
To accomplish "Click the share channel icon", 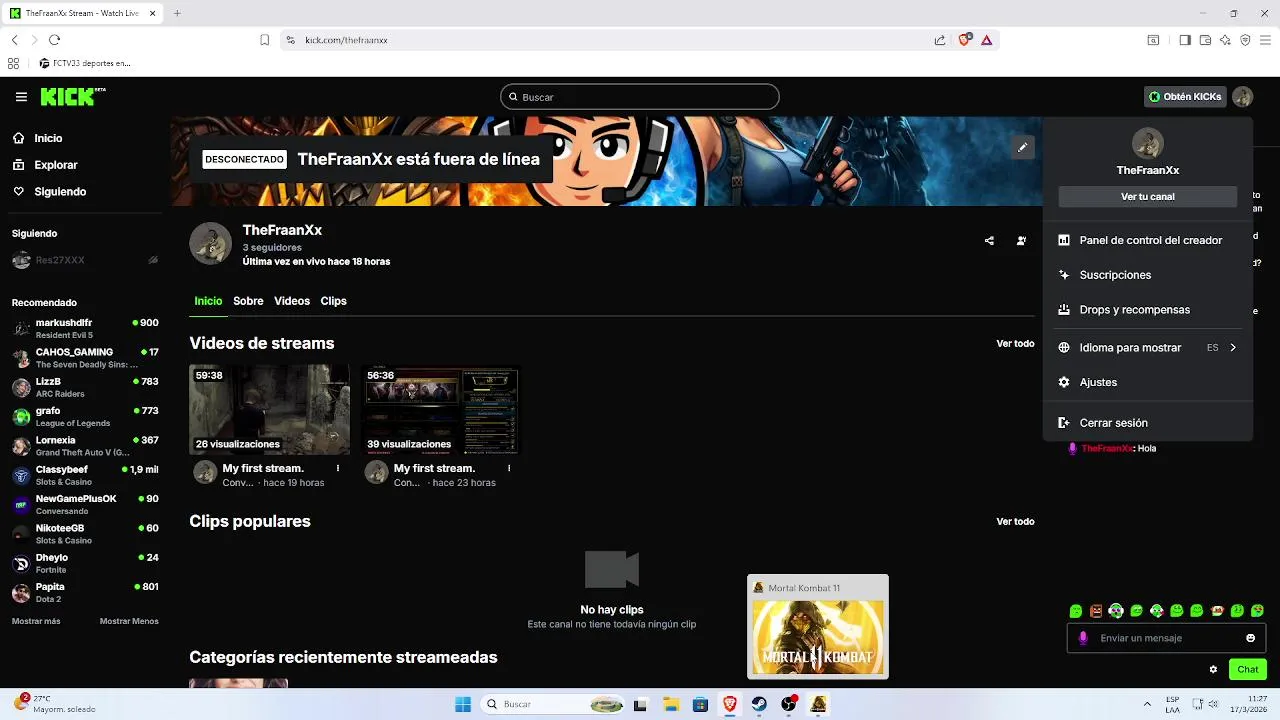I will (x=989, y=241).
